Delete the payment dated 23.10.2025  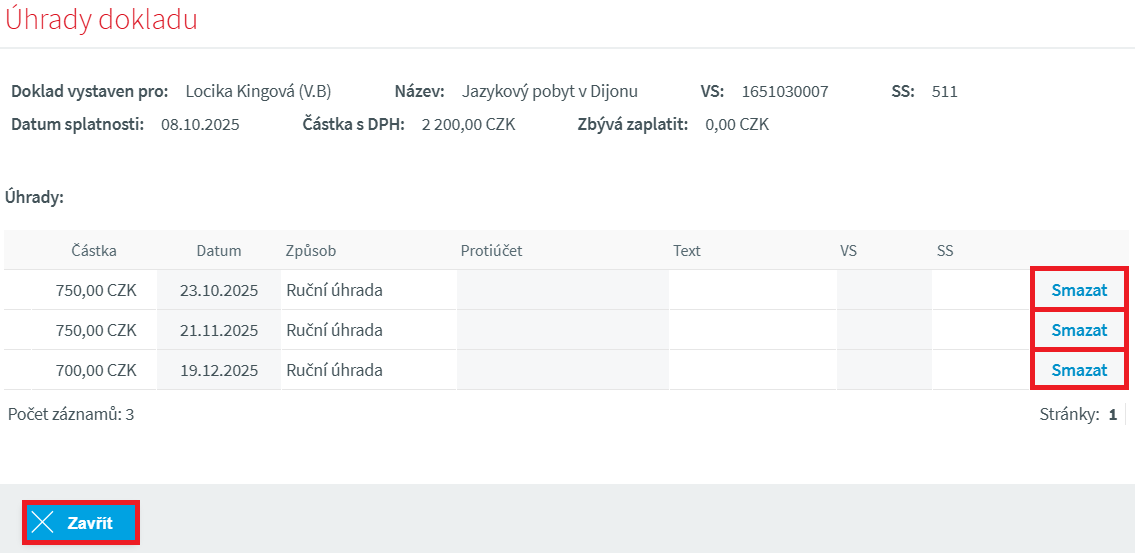pos(1079,290)
